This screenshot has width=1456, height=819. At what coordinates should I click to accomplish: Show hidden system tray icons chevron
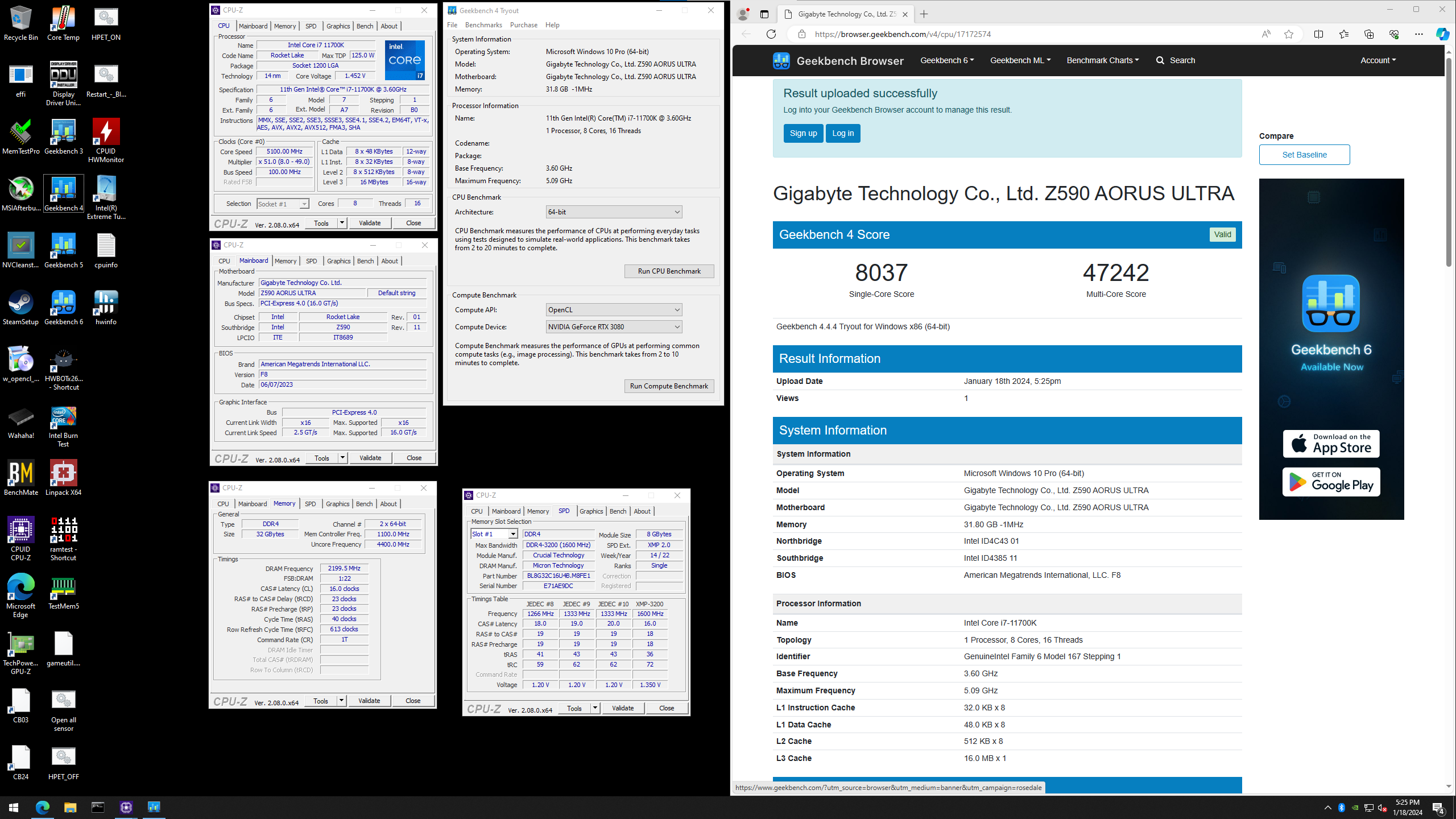click(x=1327, y=808)
